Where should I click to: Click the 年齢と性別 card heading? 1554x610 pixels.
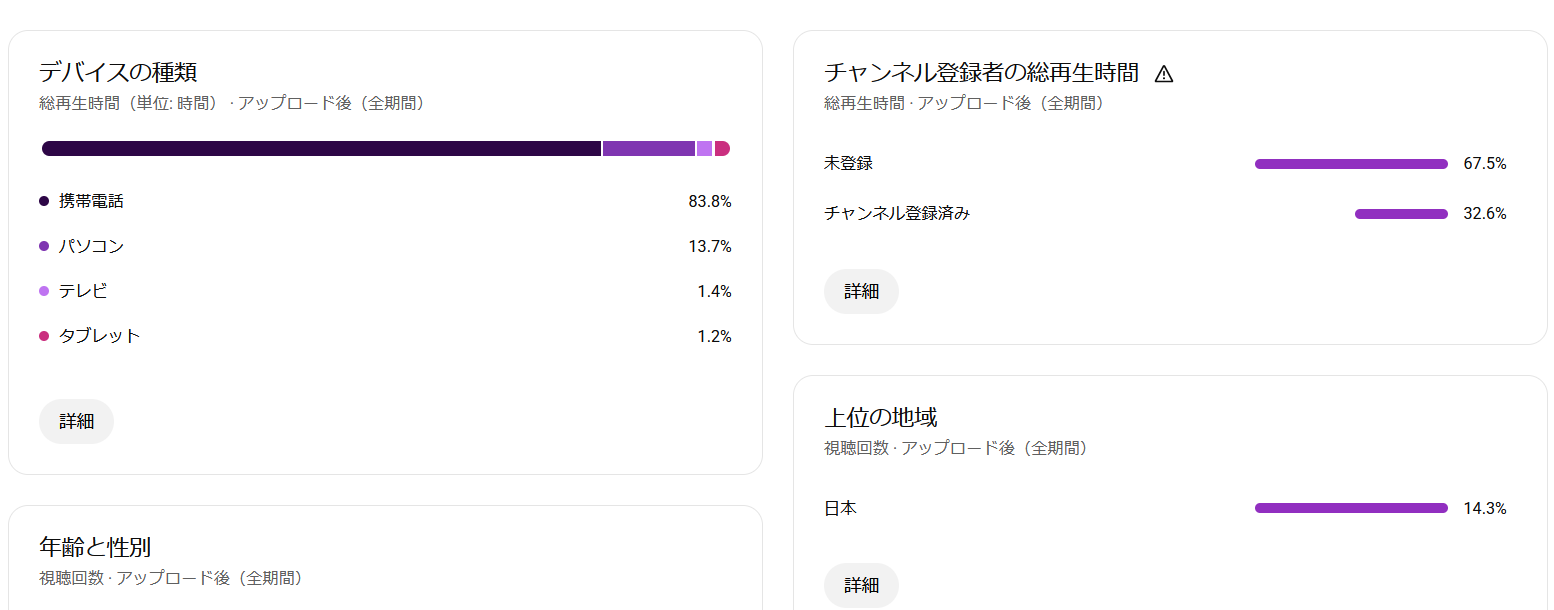point(95,547)
